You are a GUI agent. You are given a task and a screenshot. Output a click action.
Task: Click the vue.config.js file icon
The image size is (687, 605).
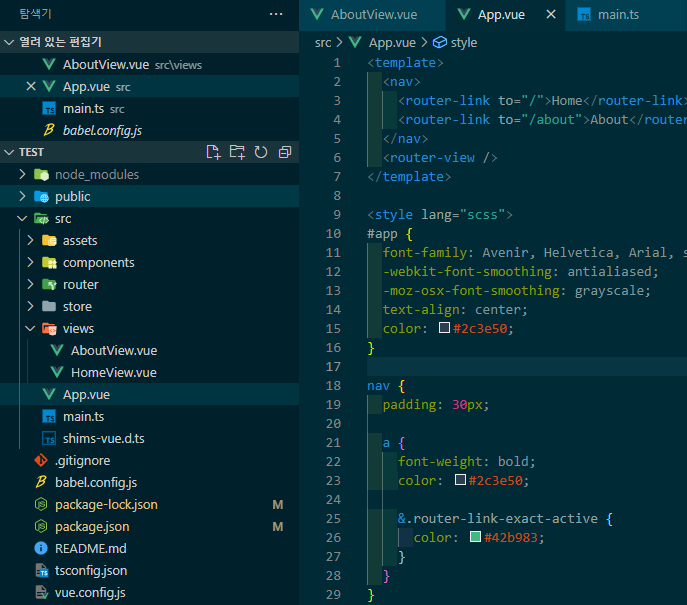tap(42, 592)
